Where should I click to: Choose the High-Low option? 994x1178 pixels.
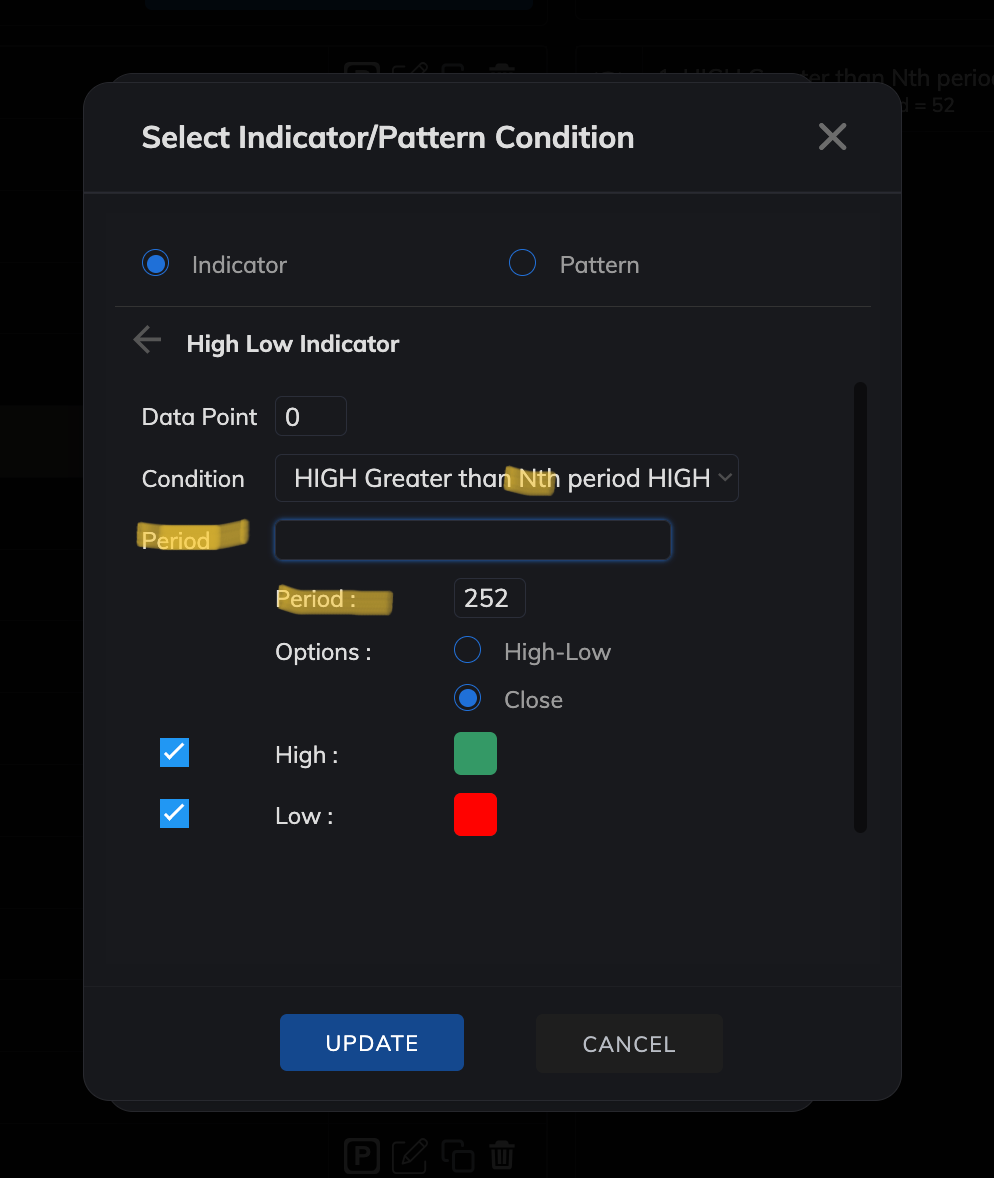(x=468, y=651)
